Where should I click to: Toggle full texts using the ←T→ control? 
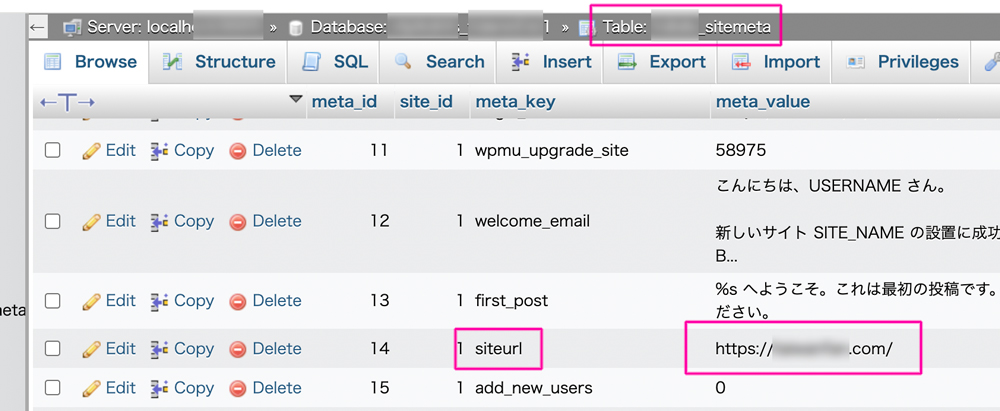(67, 102)
